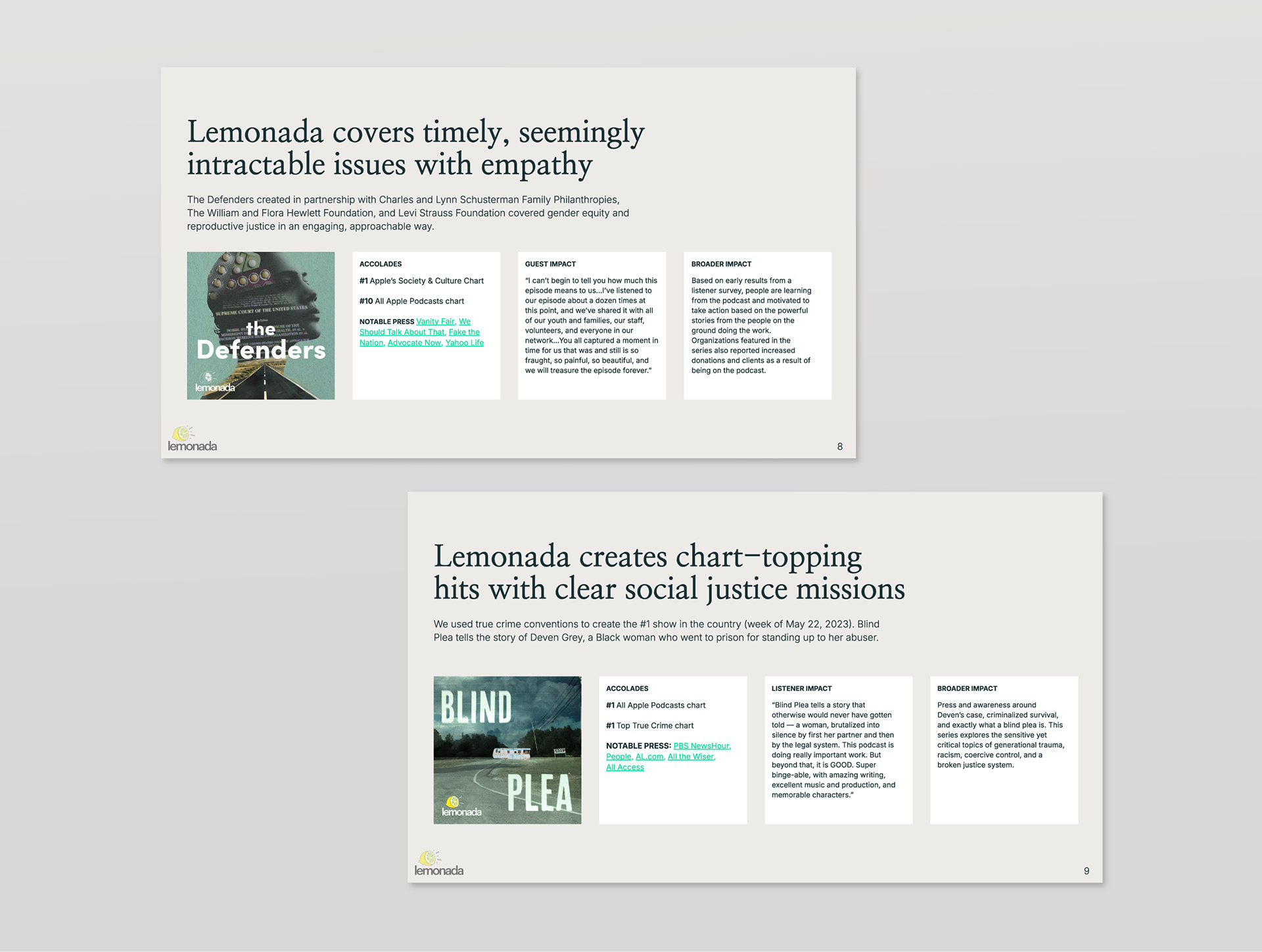1262x952 pixels.
Task: Visit the Yahoo Life press link
Action: [465, 343]
